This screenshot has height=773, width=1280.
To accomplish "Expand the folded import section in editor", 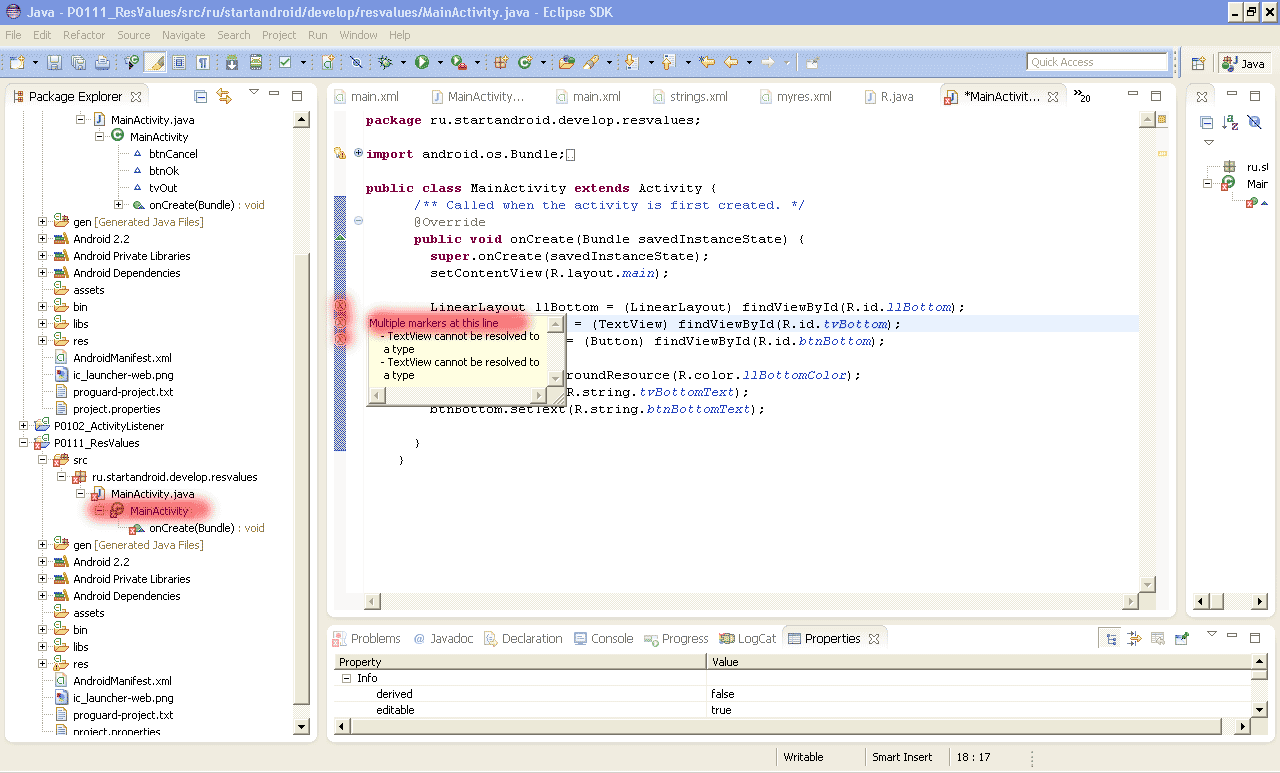I will tap(358, 153).
